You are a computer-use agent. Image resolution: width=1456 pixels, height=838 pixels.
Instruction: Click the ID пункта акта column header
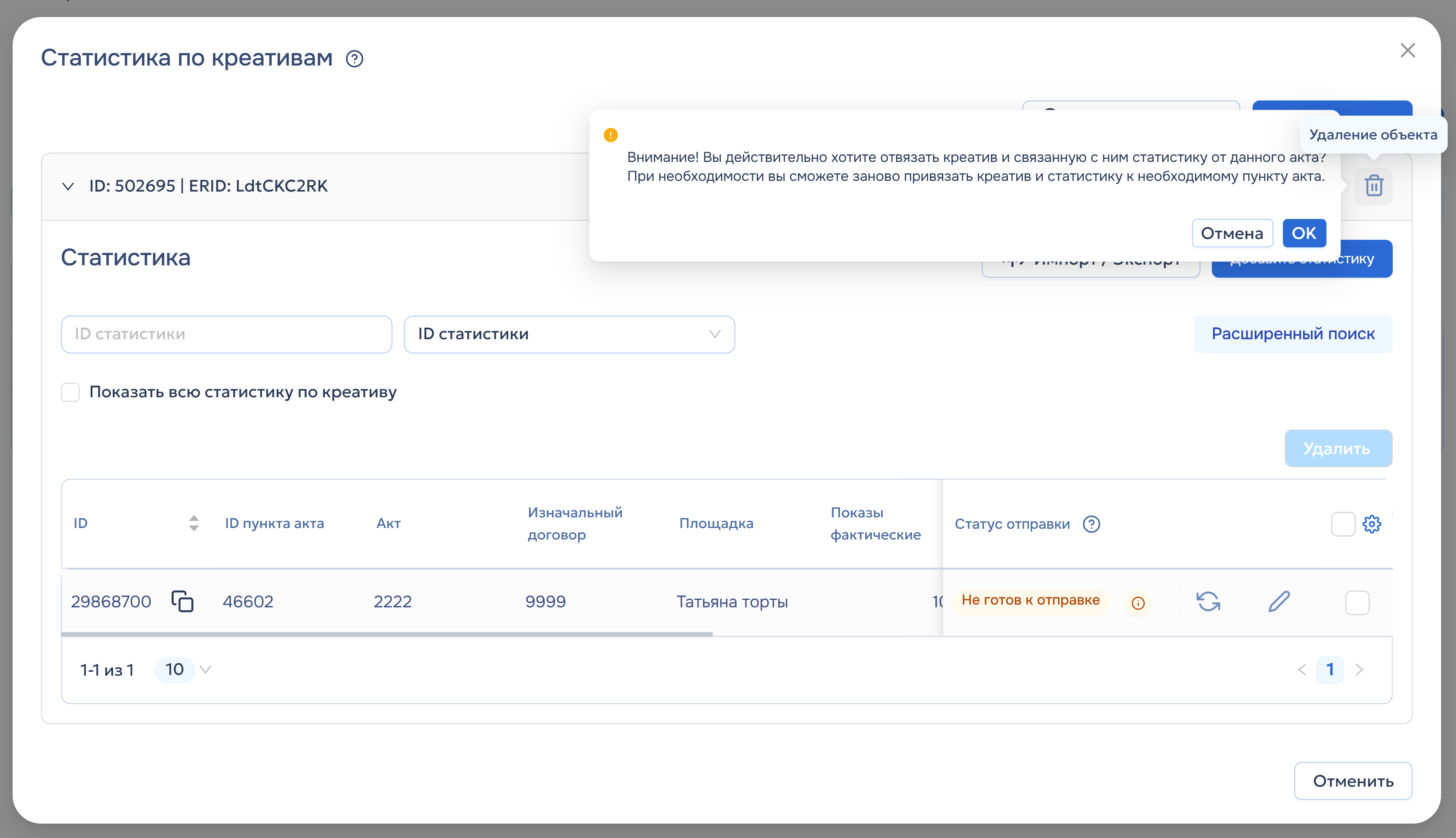tap(274, 523)
